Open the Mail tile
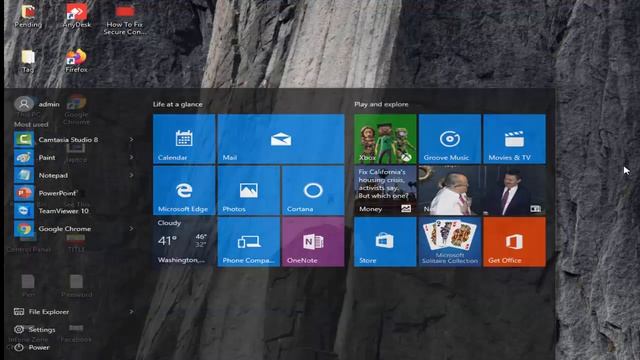Viewport: 640px width, 360px height. (281, 139)
